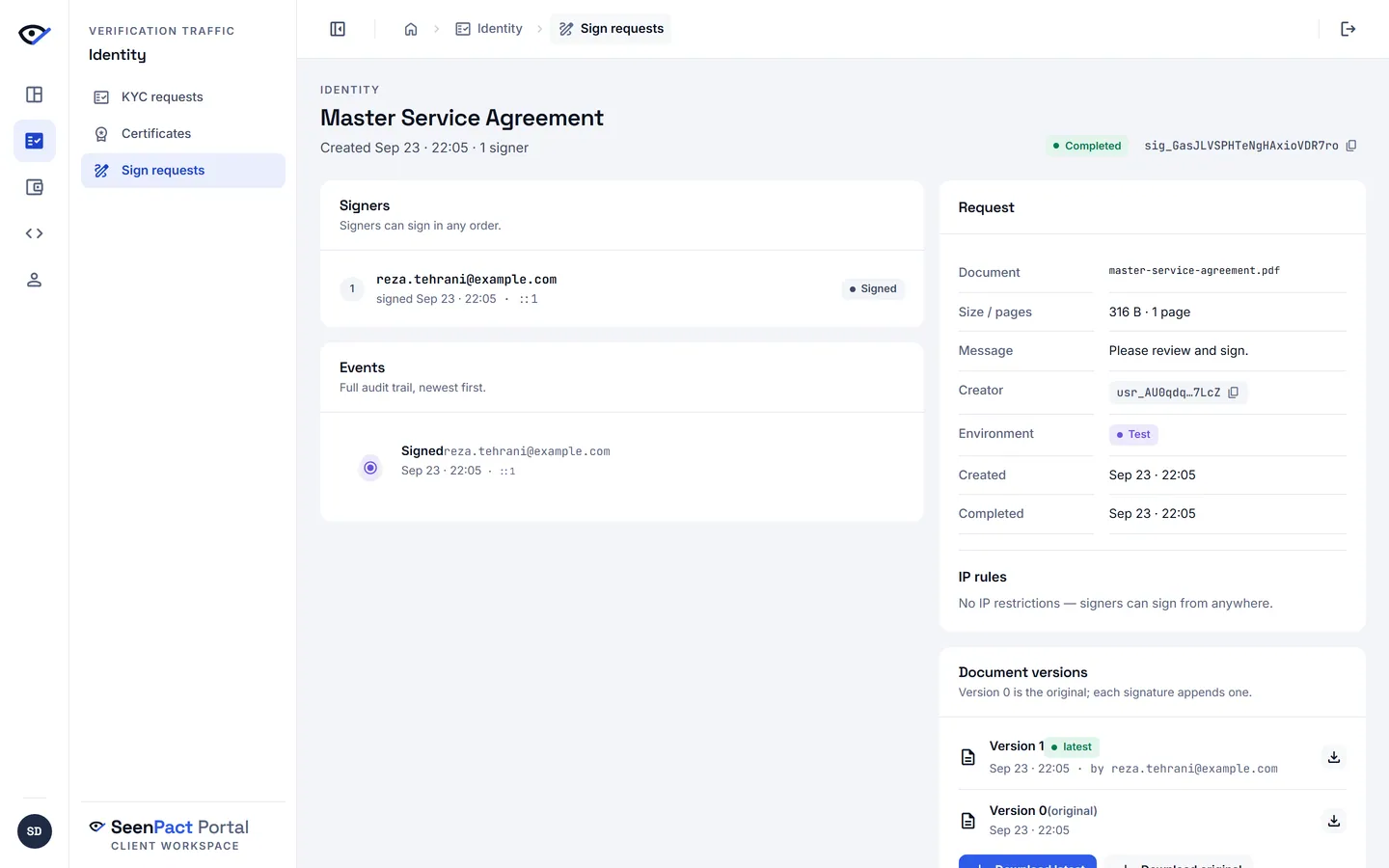1389x868 pixels.
Task: Click signer number 1 badge
Action: coord(352,288)
